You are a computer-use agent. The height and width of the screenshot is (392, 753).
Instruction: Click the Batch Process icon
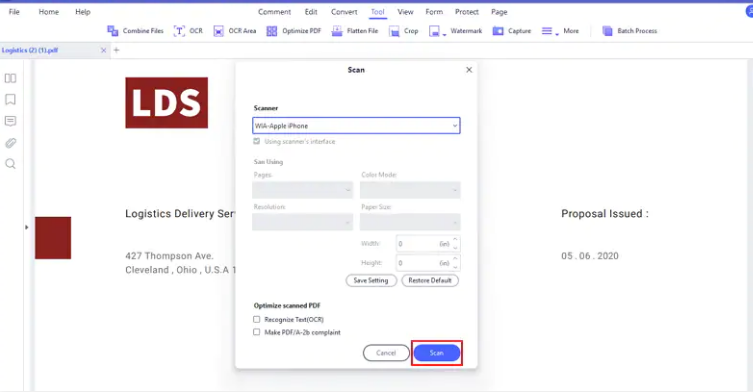point(607,31)
